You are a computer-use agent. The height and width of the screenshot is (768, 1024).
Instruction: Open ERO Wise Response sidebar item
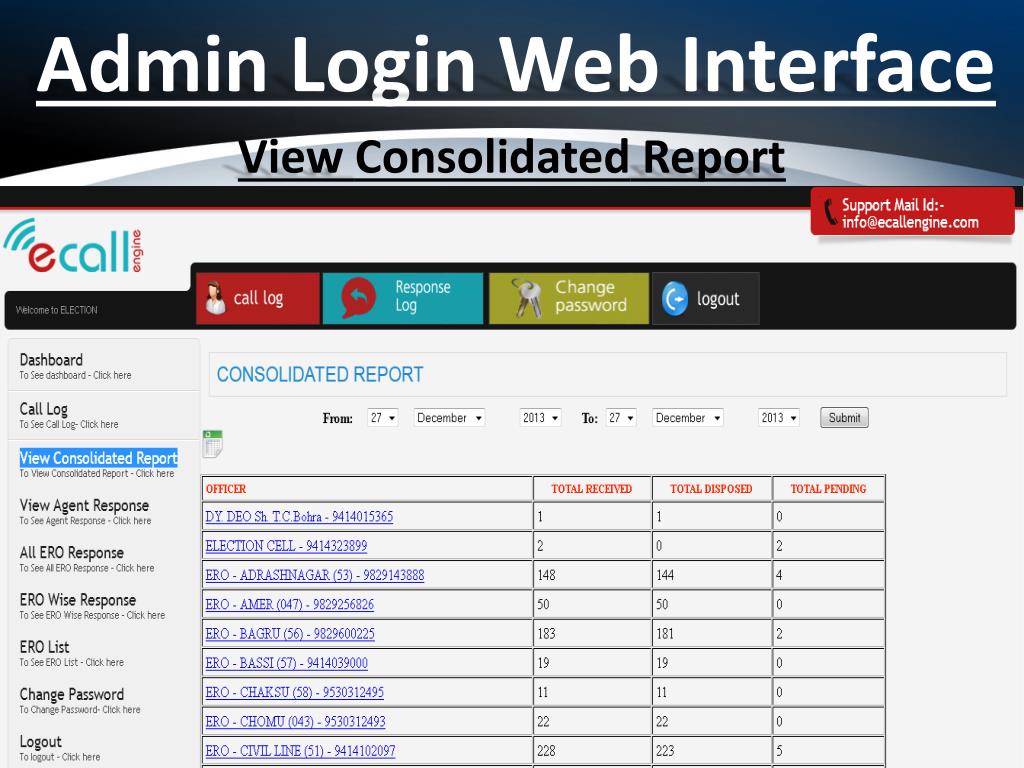point(78,600)
